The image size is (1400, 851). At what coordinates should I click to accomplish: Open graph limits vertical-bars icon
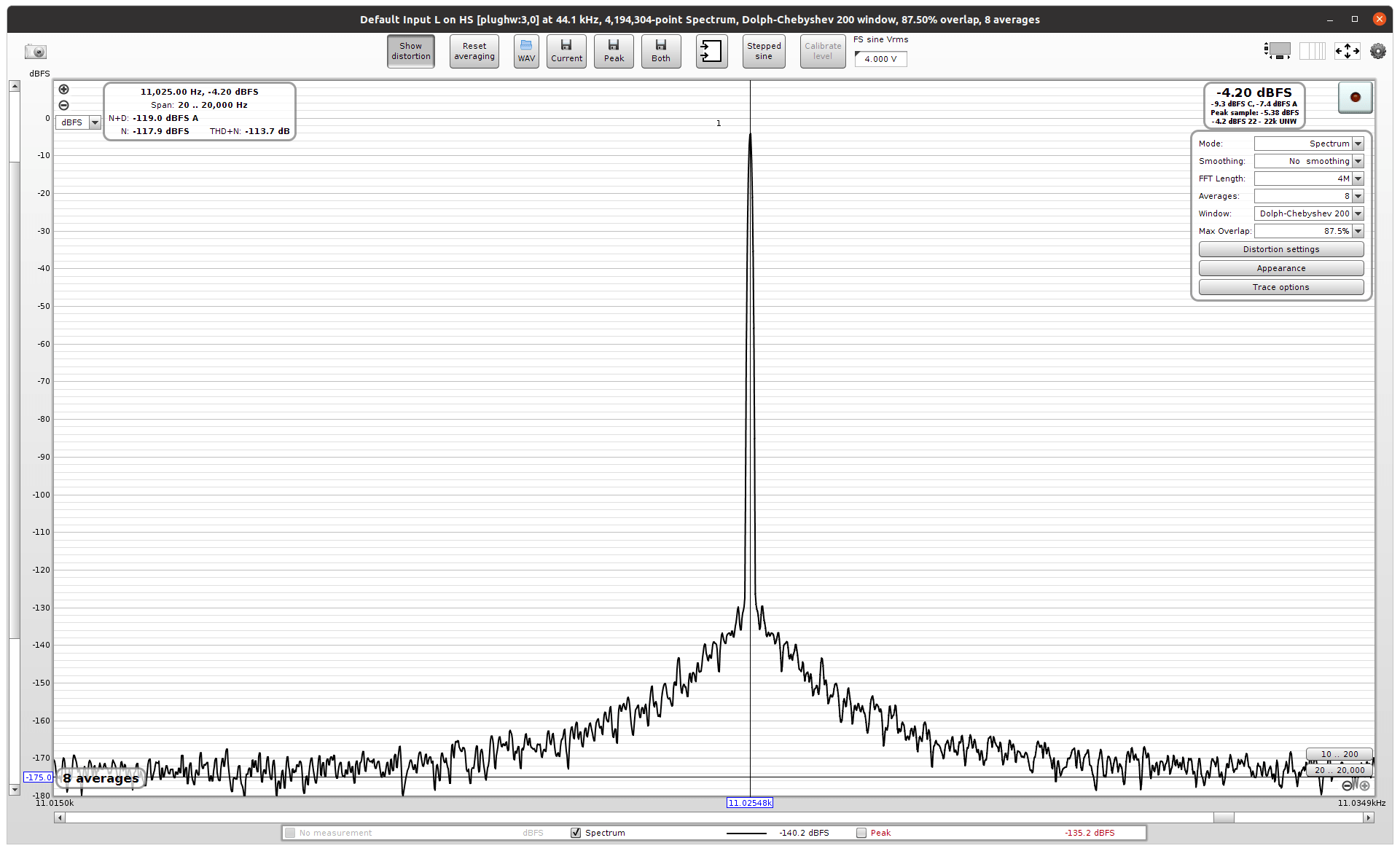(1313, 51)
